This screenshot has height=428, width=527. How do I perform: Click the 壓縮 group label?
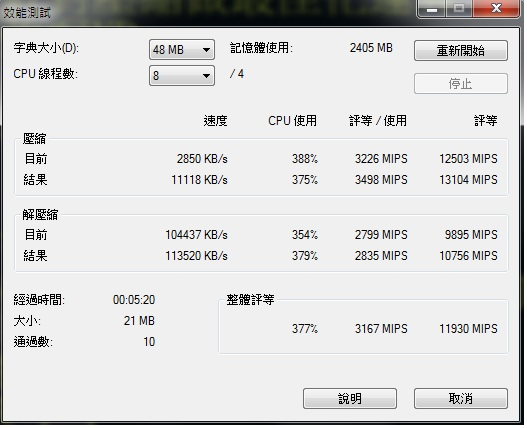34,139
